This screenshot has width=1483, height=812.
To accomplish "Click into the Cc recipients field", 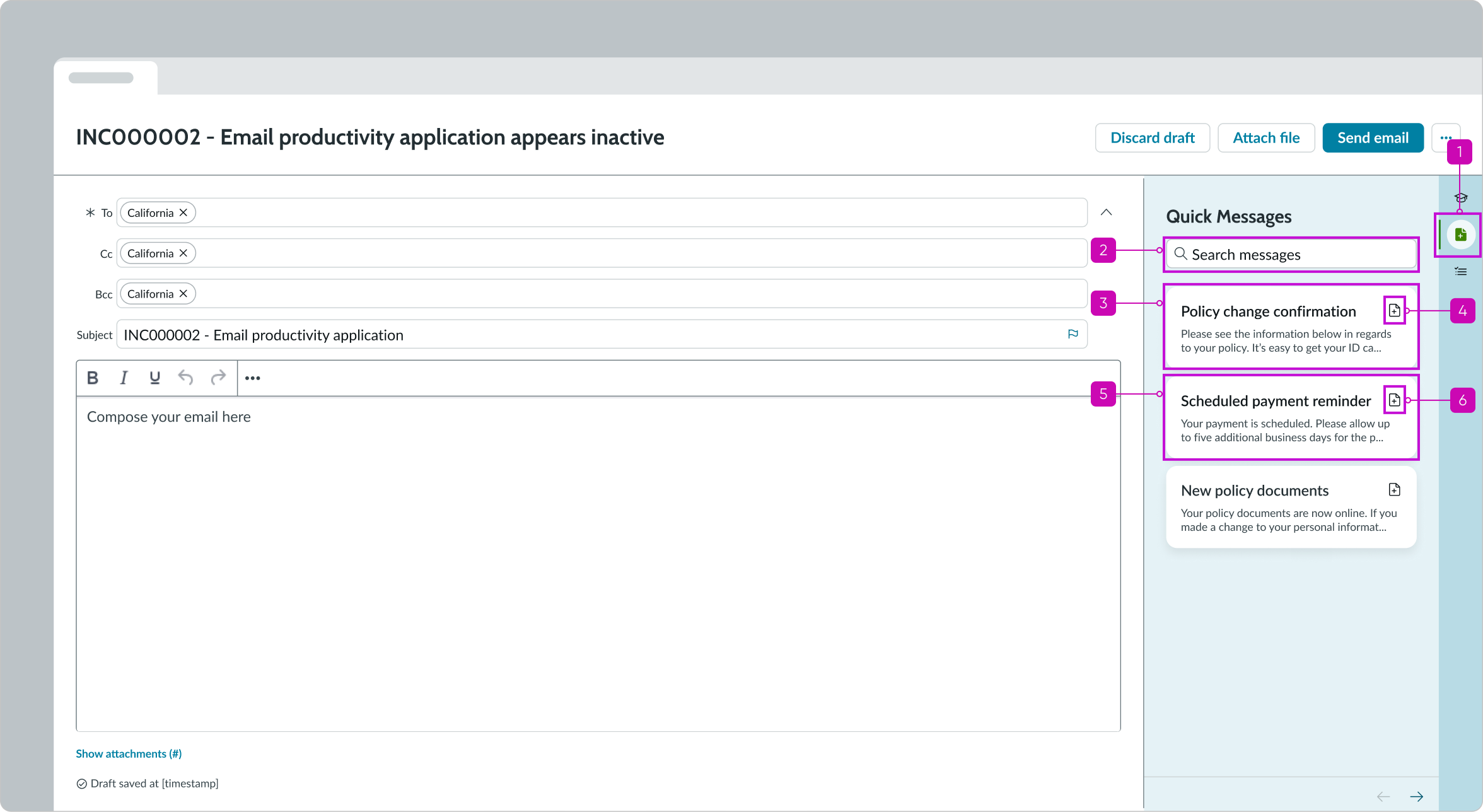I will coord(602,253).
